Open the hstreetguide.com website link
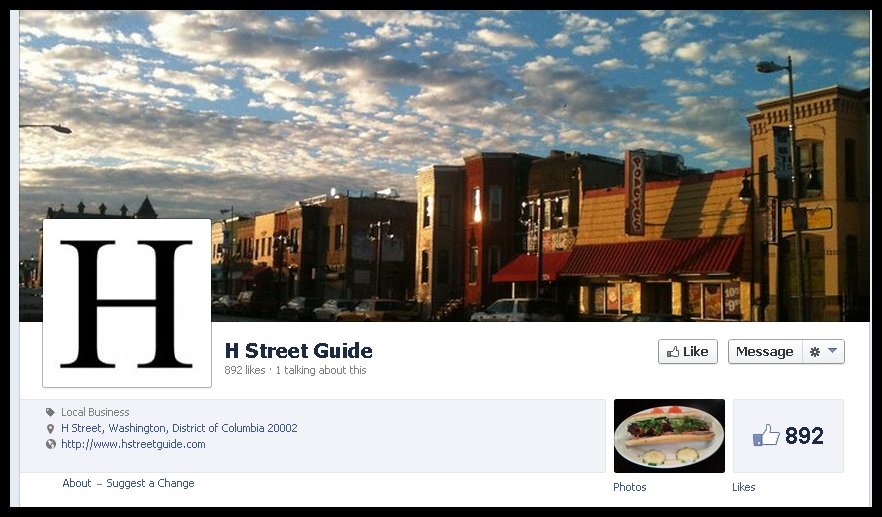 [x=133, y=444]
